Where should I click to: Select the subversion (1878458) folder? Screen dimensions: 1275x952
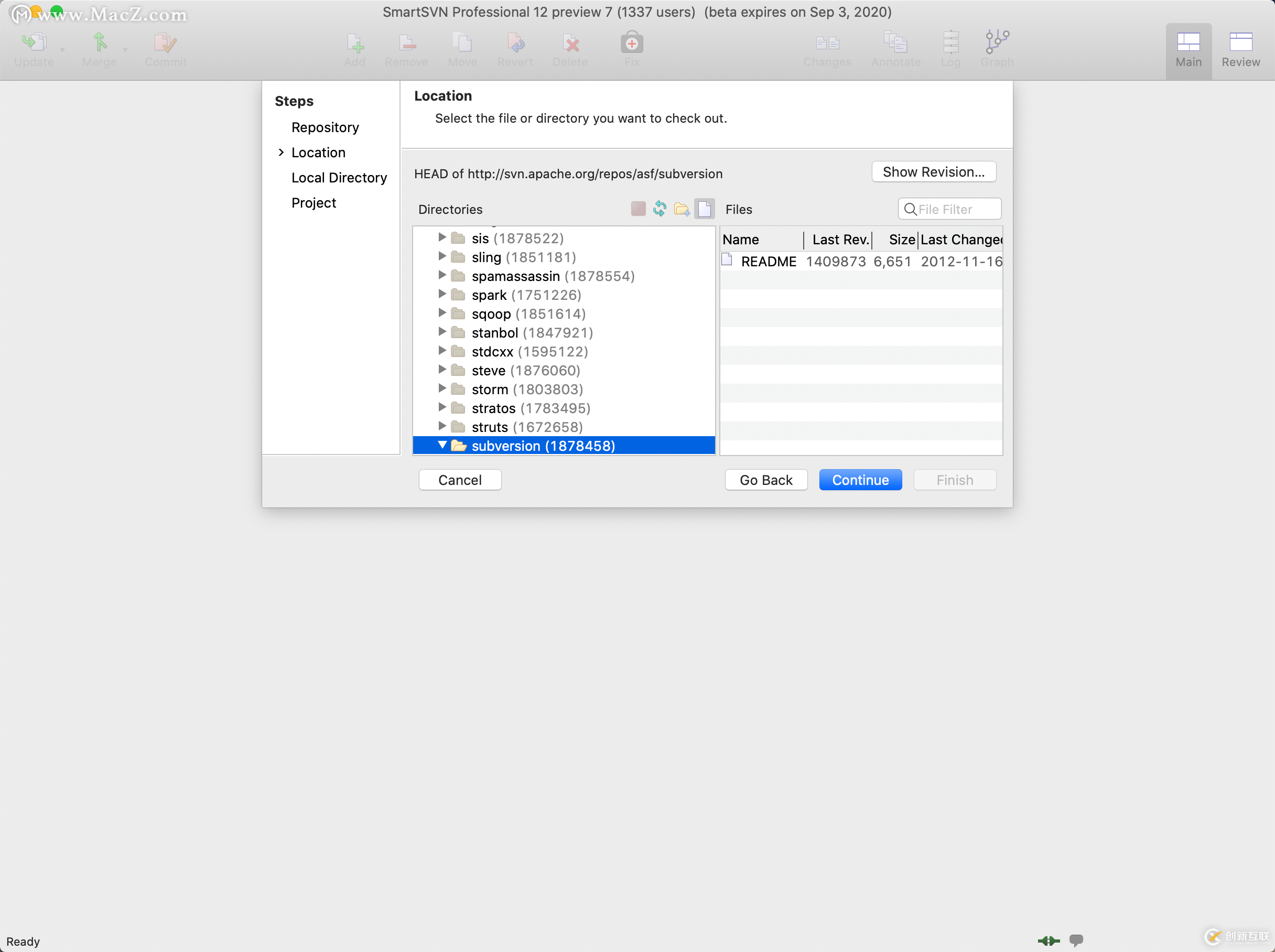coord(564,446)
